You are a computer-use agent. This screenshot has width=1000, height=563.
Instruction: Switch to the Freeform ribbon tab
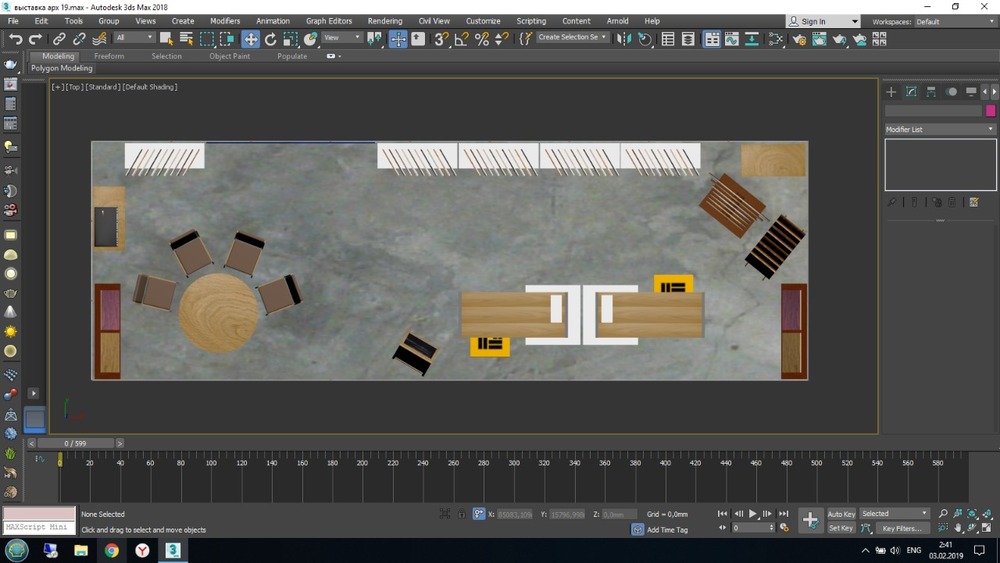(x=109, y=56)
